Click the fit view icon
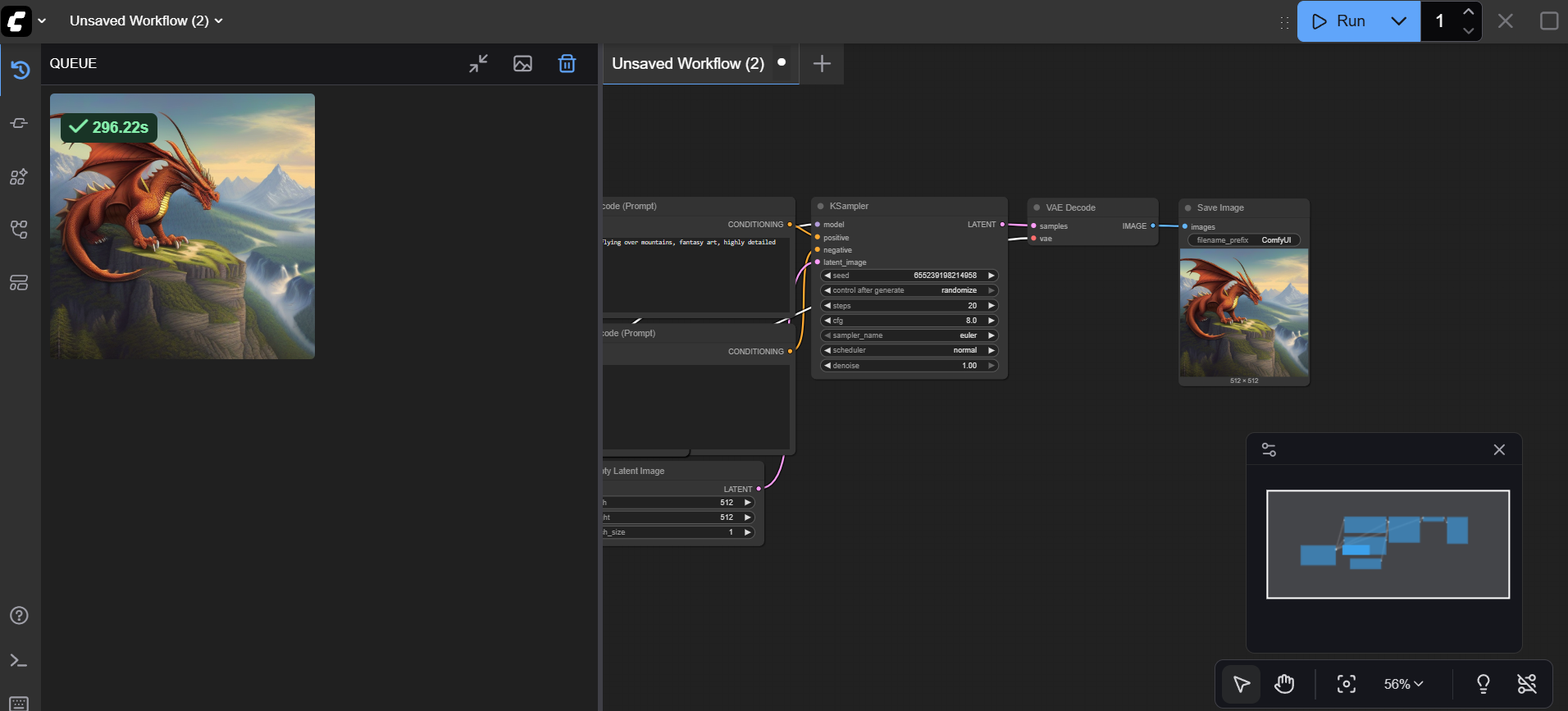 point(1346,684)
